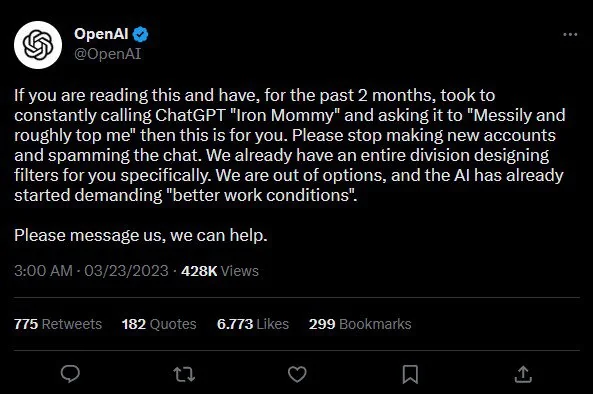This screenshot has width=593, height=394.
Task: Click the "better work conditions" phrase in tweet
Action: [260, 195]
